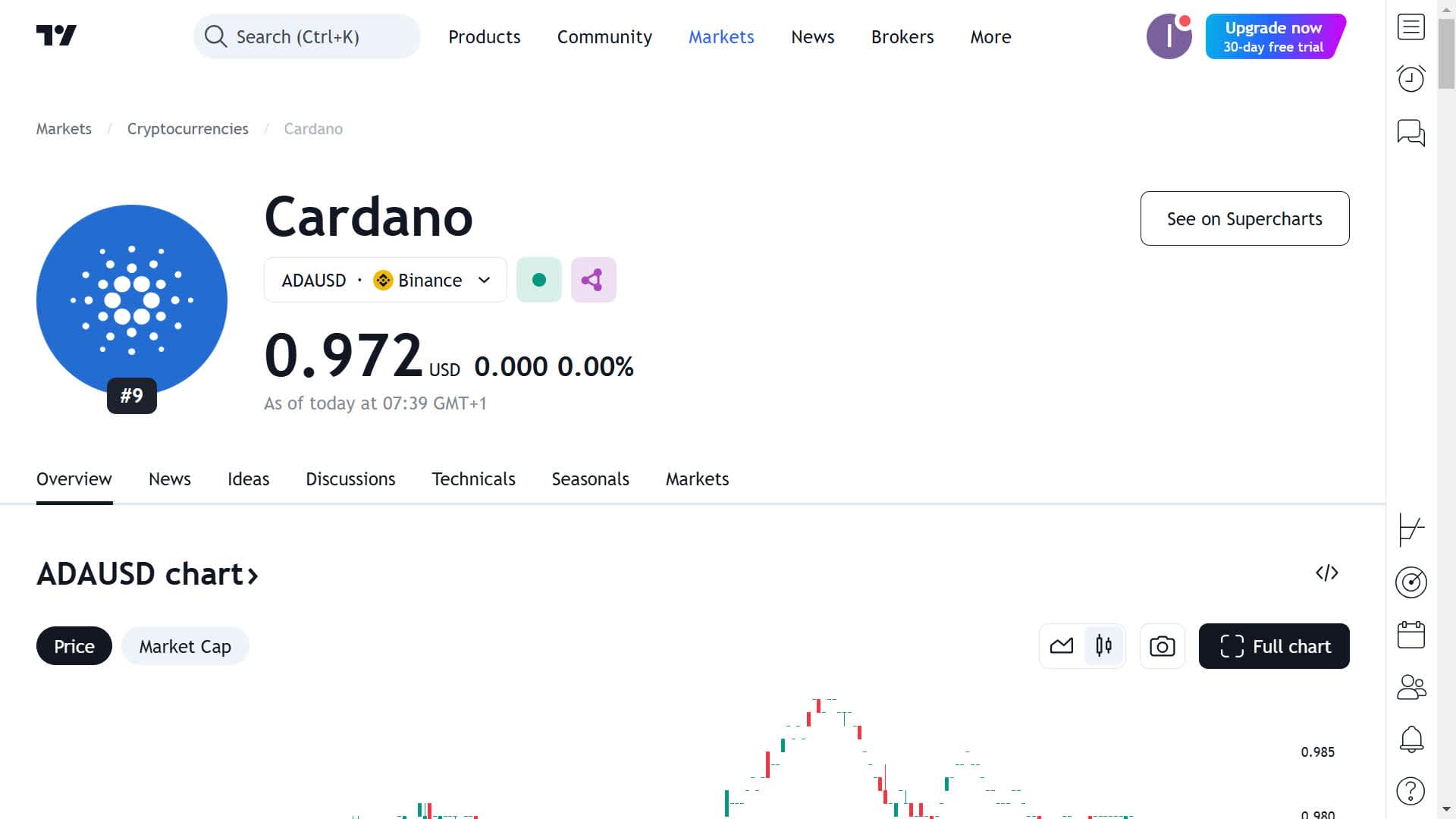
Task: Open the help center question icon
Action: [1410, 791]
